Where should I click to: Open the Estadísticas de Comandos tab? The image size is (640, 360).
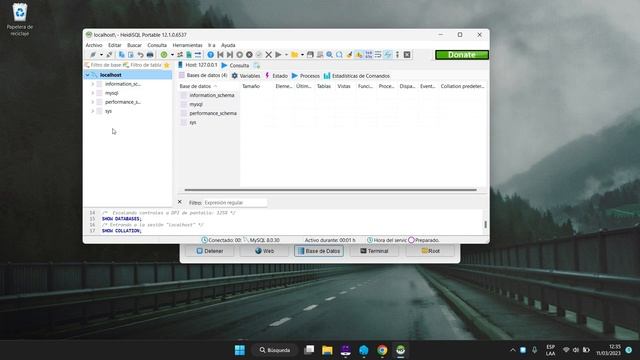(x=357, y=76)
